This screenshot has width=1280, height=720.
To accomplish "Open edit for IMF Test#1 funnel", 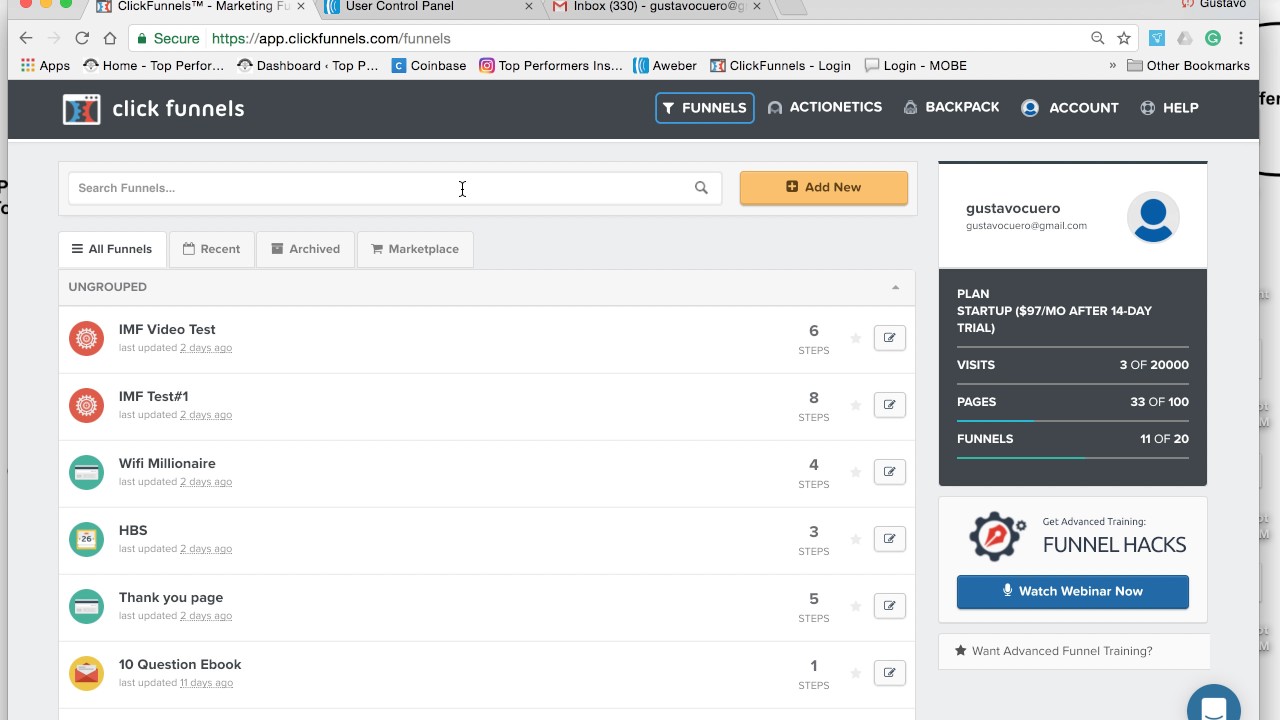I will pyautogui.click(x=889, y=405).
